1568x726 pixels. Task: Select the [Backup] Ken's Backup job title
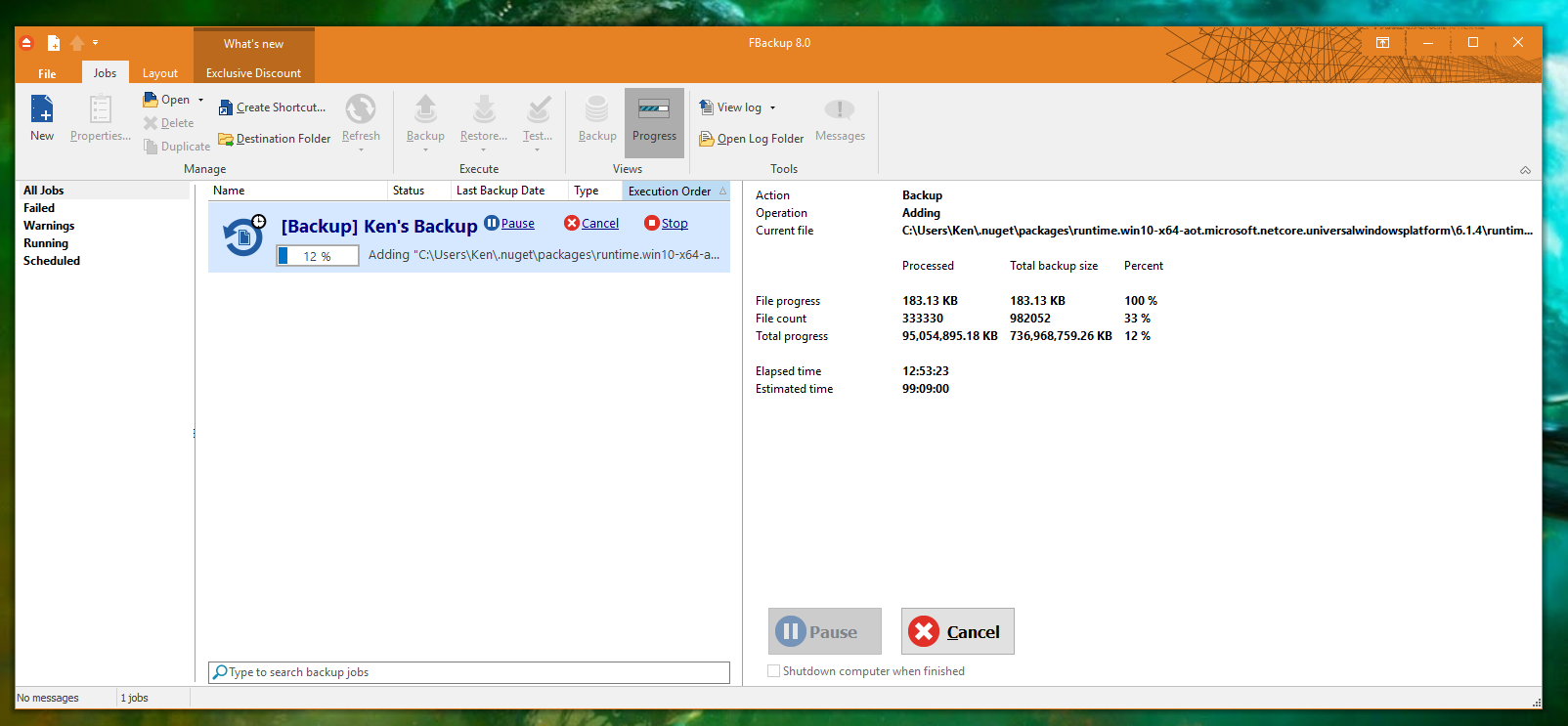tap(379, 226)
